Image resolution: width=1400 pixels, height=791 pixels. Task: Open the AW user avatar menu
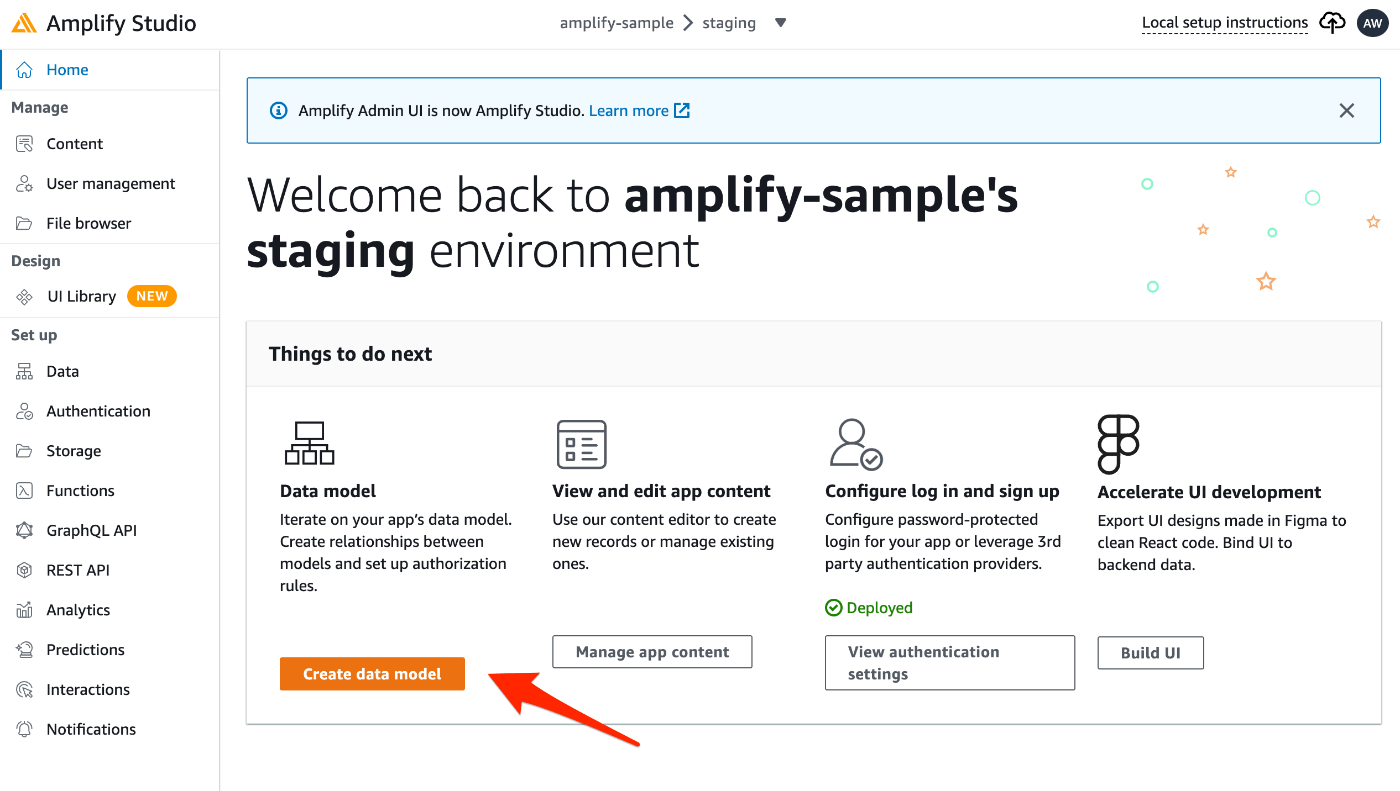point(1373,23)
